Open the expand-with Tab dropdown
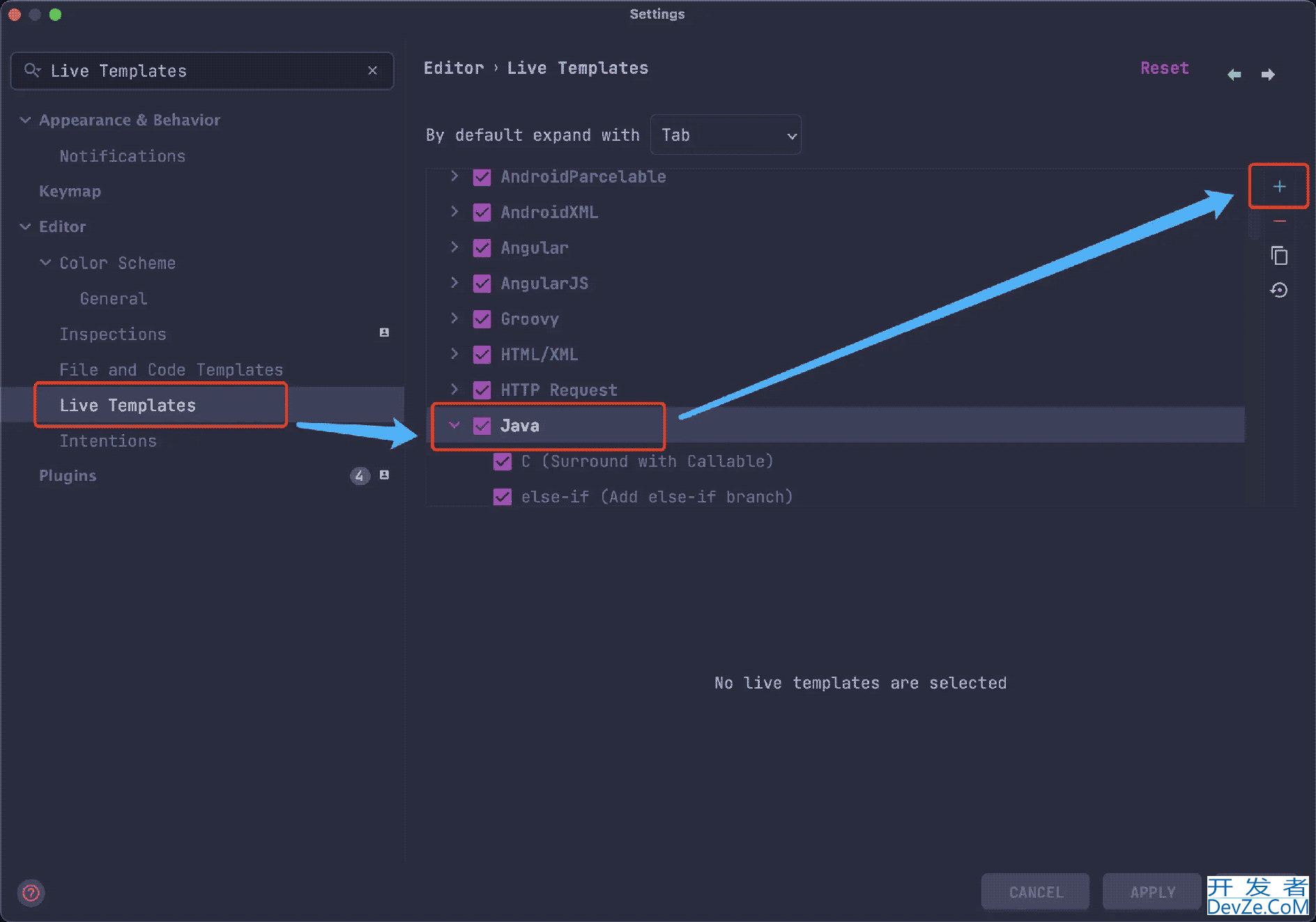Screen dimensions: 1316x922 coord(726,135)
